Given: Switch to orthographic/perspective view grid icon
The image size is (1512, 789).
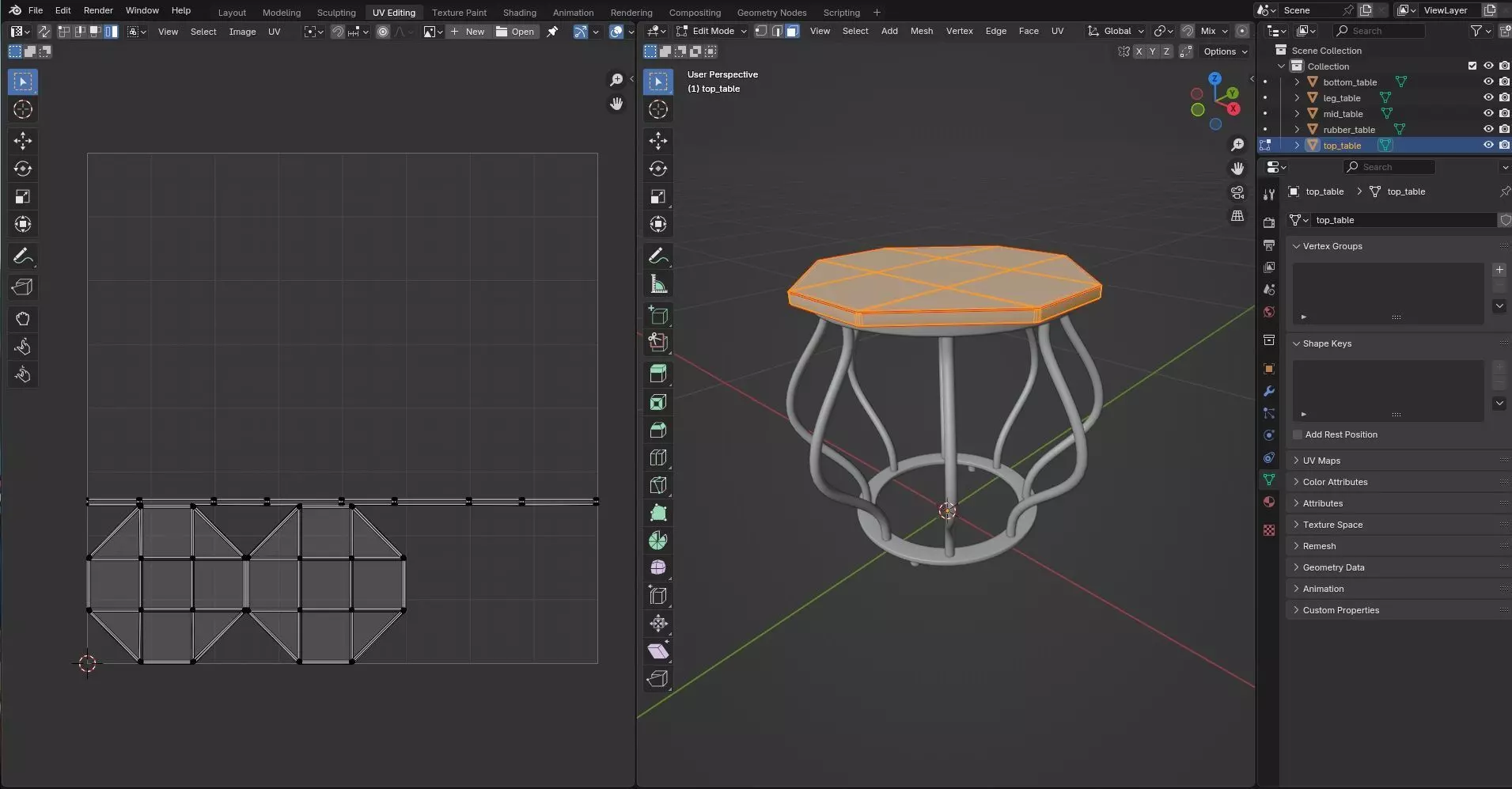Looking at the screenshot, I should (1237, 216).
